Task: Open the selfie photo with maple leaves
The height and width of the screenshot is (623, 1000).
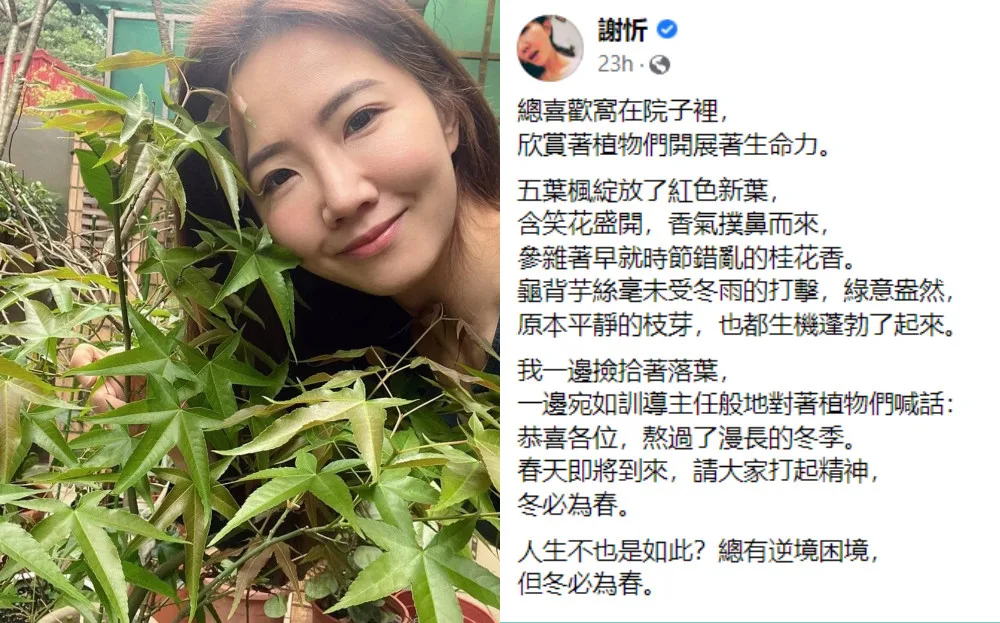Action: 249,311
